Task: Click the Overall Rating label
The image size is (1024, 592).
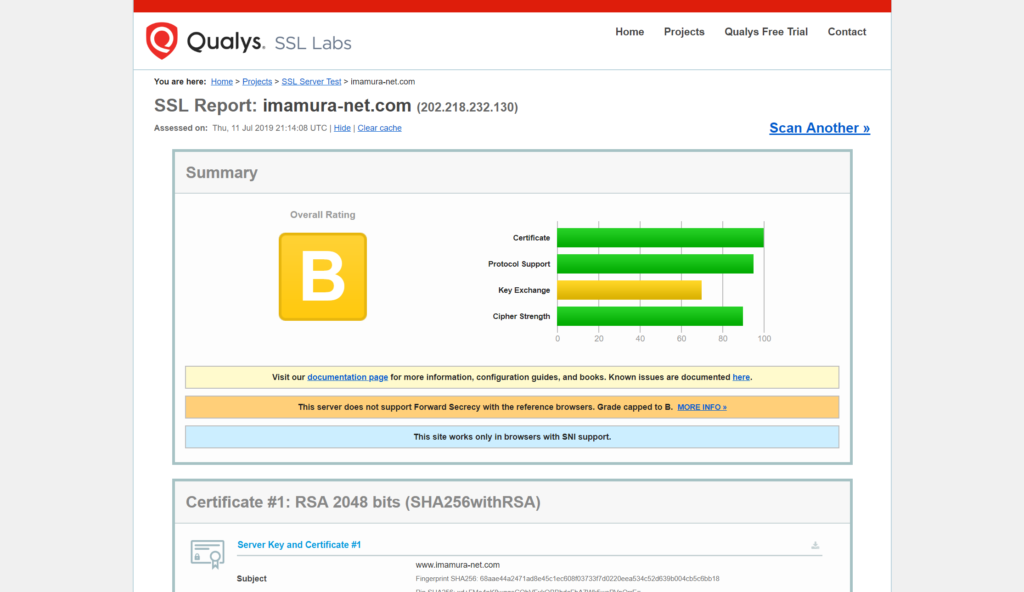Action: (323, 214)
